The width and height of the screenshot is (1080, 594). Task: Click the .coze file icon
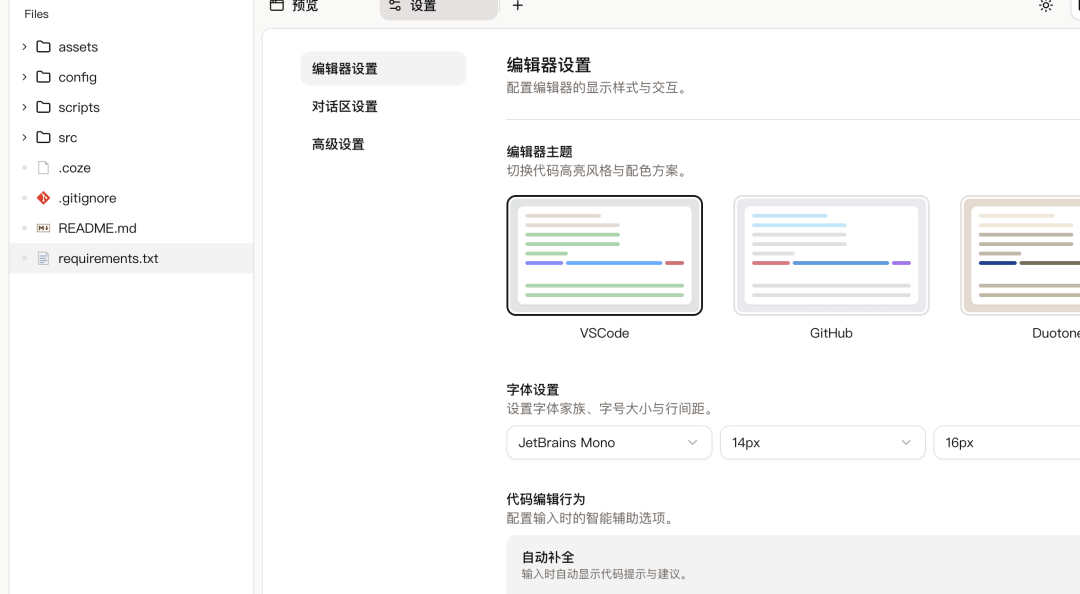tap(43, 168)
